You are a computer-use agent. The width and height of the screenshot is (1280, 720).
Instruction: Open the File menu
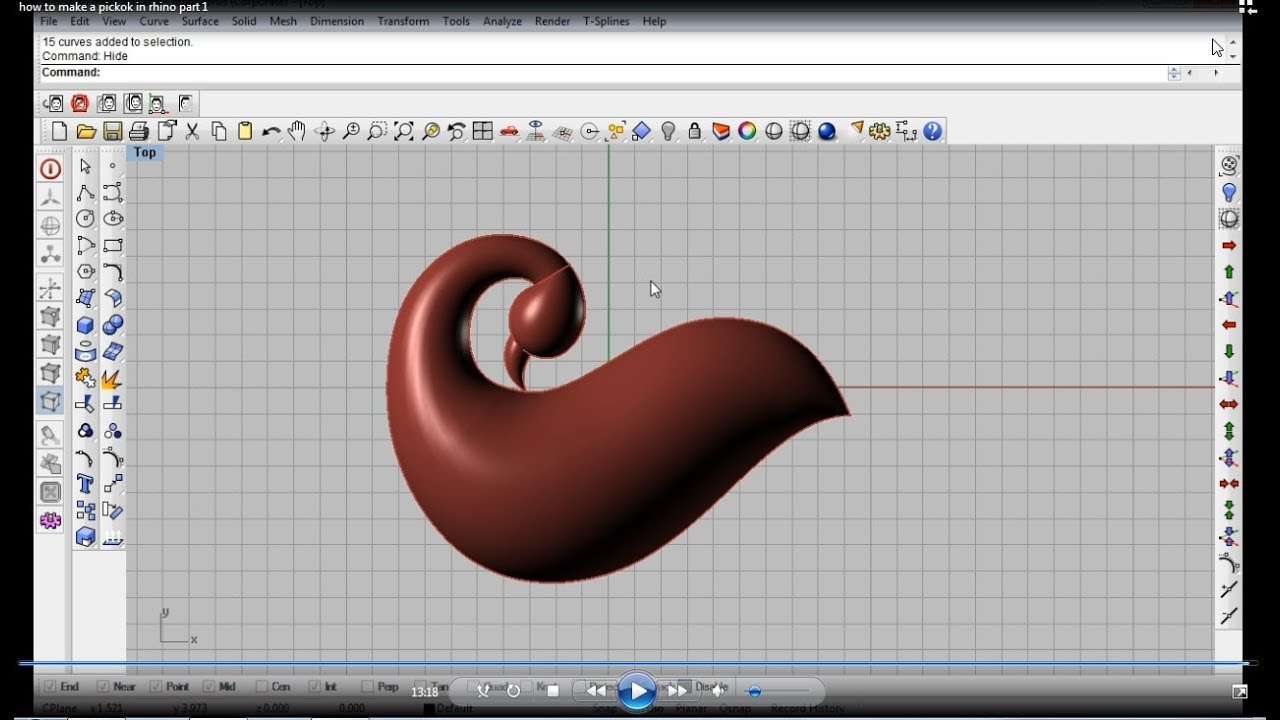tap(48, 21)
